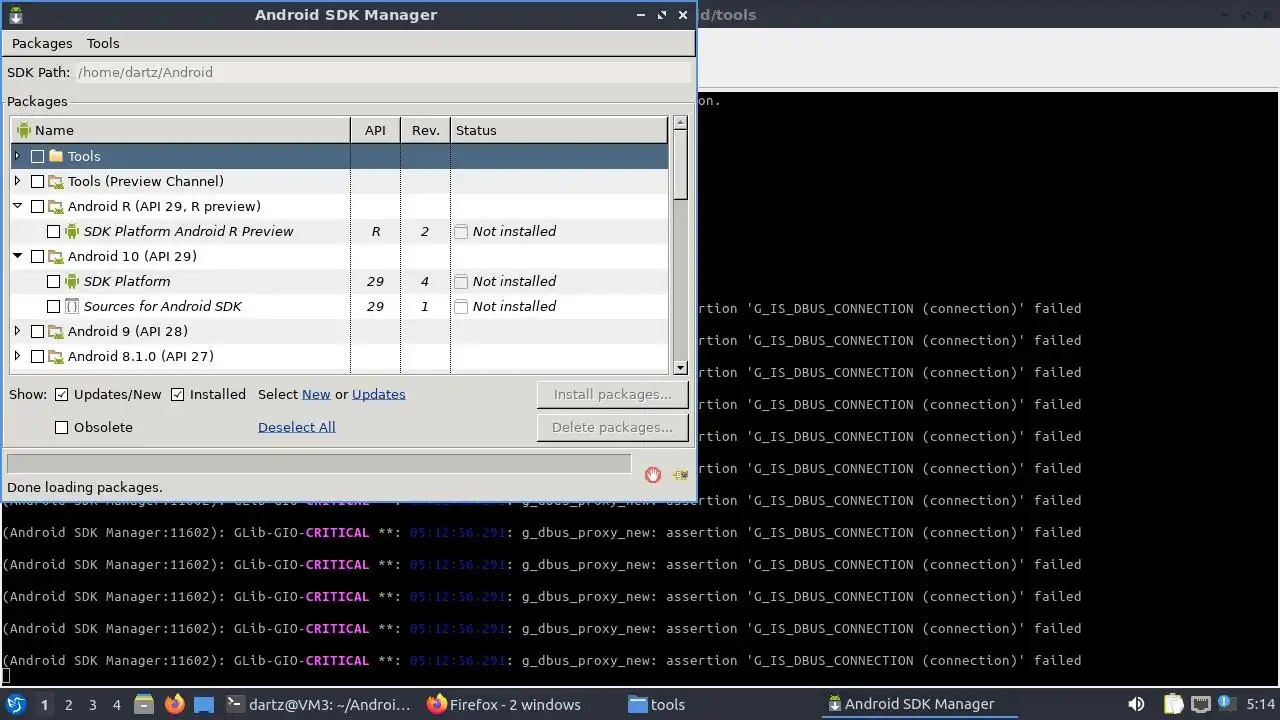Collapse the Android R (API 29, R preview) node
Image resolution: width=1280 pixels, height=720 pixels.
[17, 206]
